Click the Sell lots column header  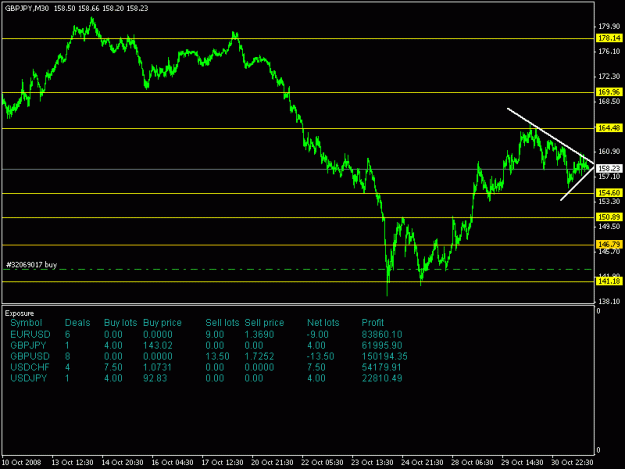pyautogui.click(x=222, y=323)
